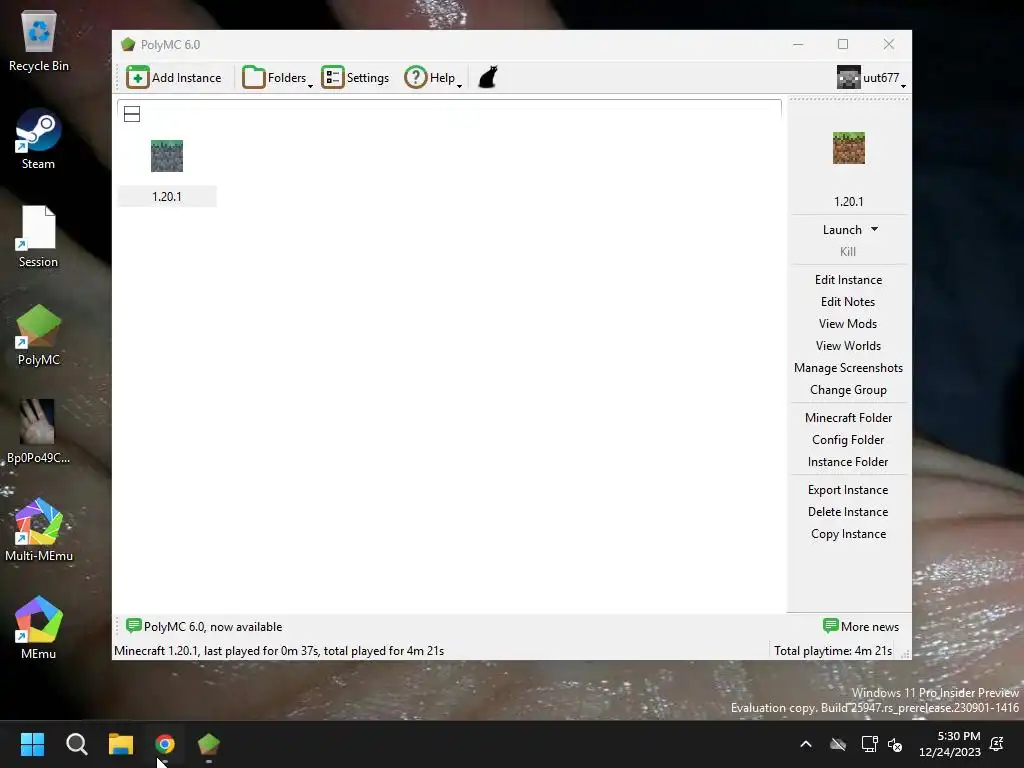Viewport: 1024px width, 768px height.
Task: Click Edit Instance in side panel
Action: click(848, 280)
